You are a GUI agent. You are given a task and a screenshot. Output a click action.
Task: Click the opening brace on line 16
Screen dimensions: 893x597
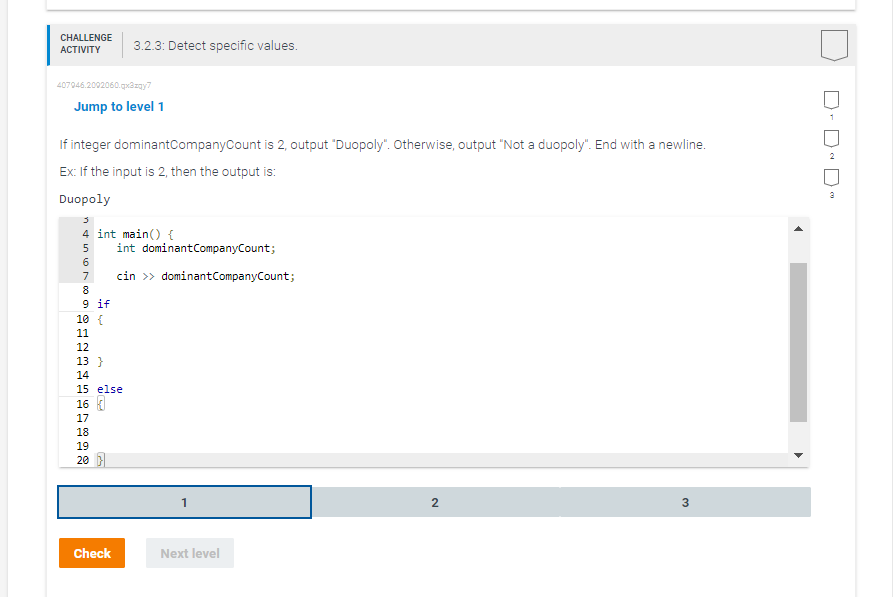pyautogui.click(x=100, y=404)
